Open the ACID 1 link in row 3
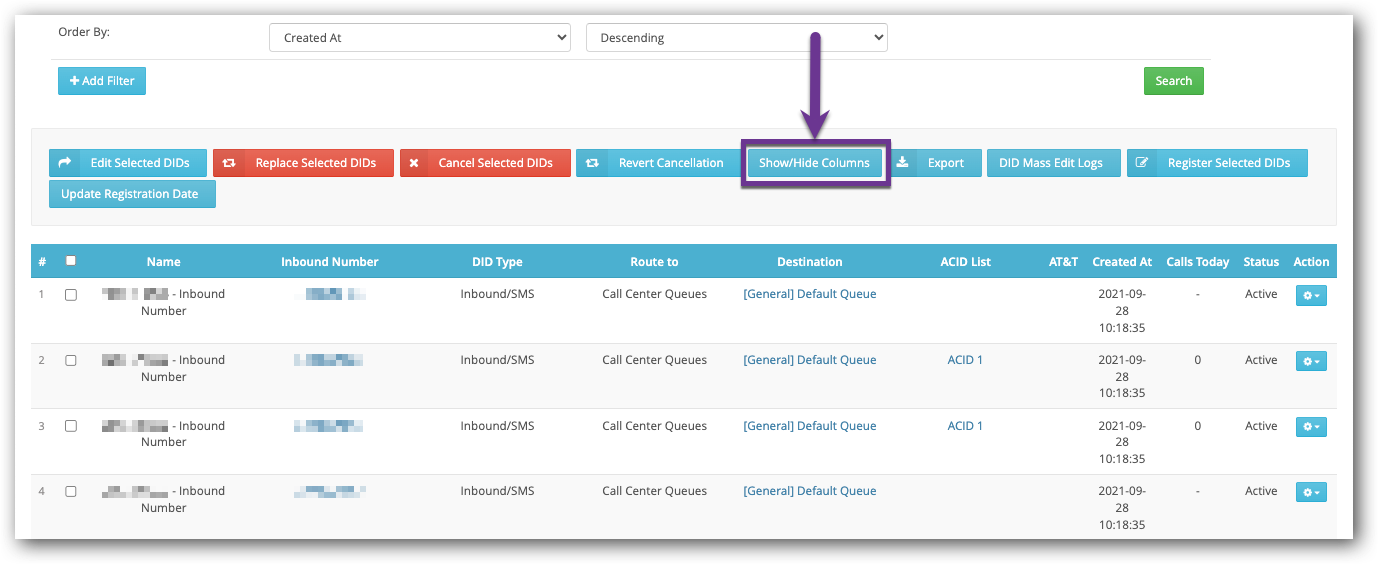1378x564 pixels. coord(965,426)
